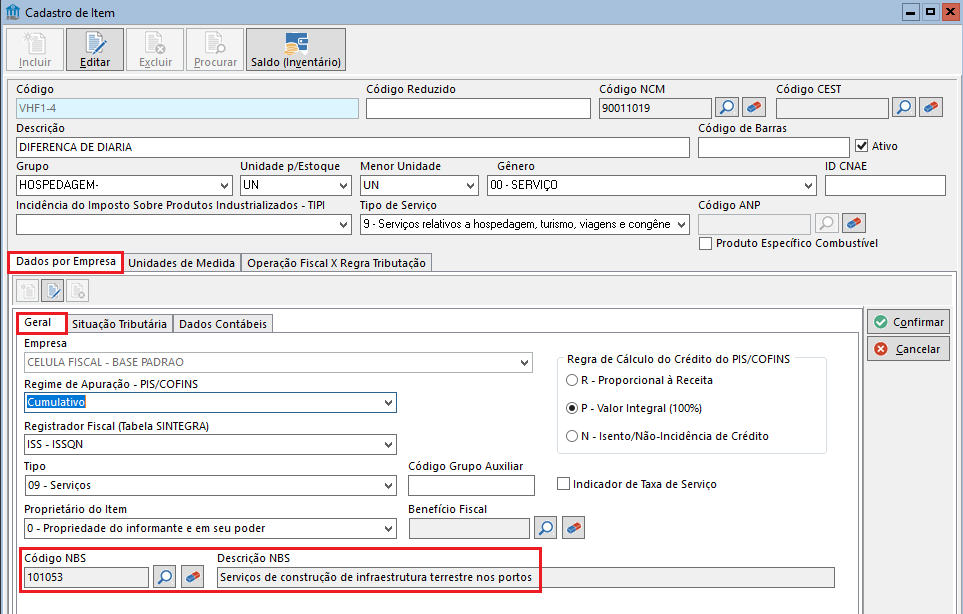Clear Código CEST with the eraser icon

(931, 107)
